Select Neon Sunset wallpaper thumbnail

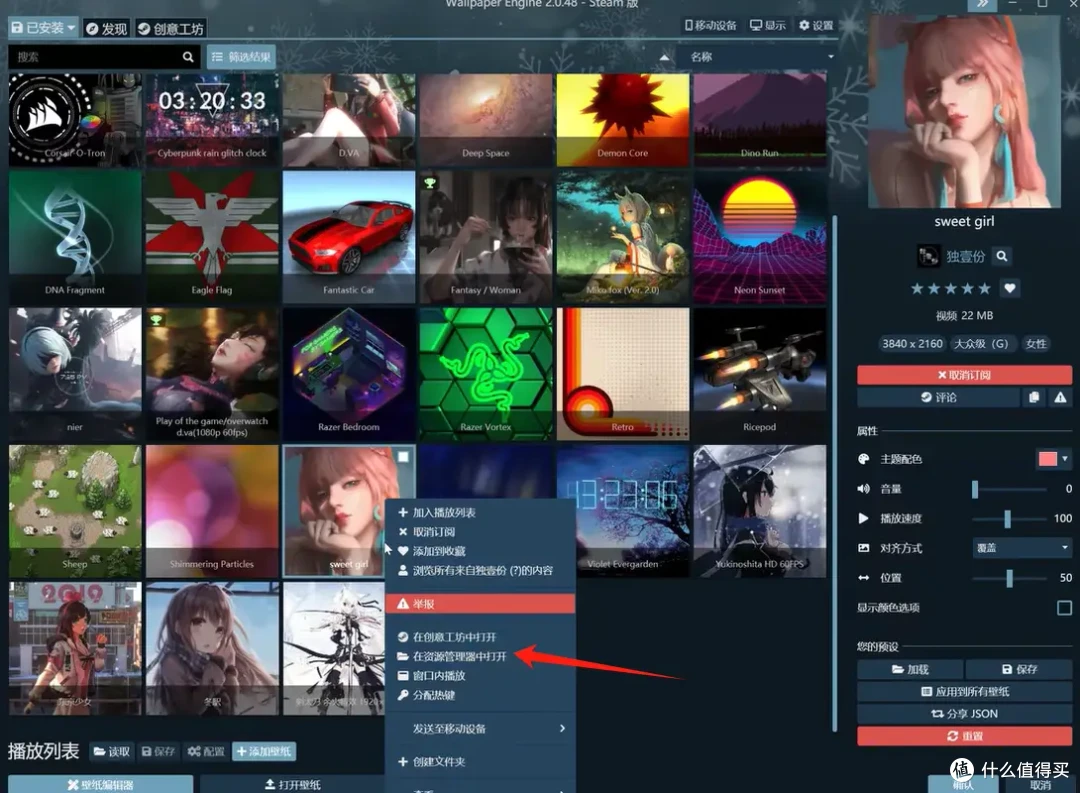point(760,237)
